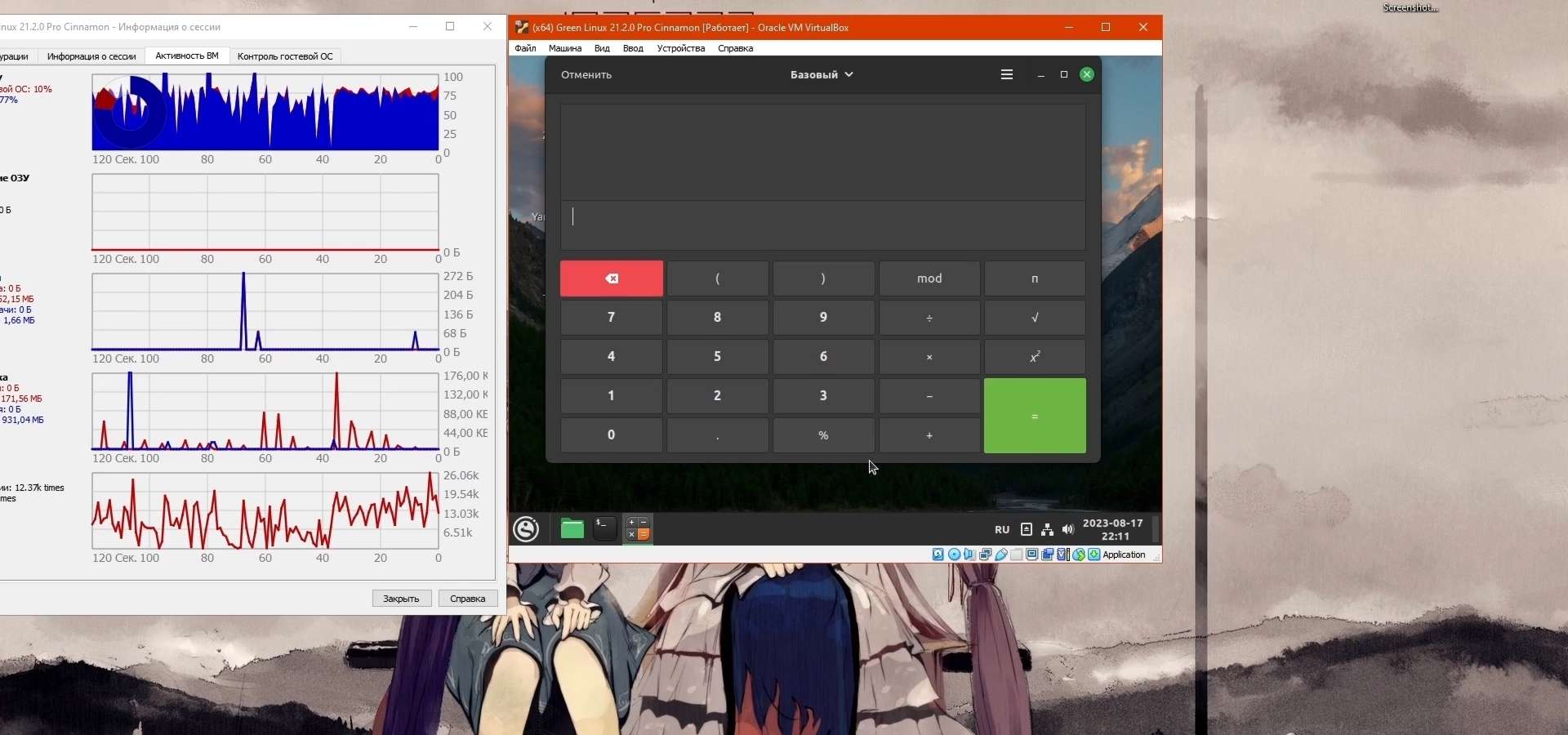This screenshot has width=1568, height=735.
Task: Click the calculator history display area
Action: (x=823, y=152)
